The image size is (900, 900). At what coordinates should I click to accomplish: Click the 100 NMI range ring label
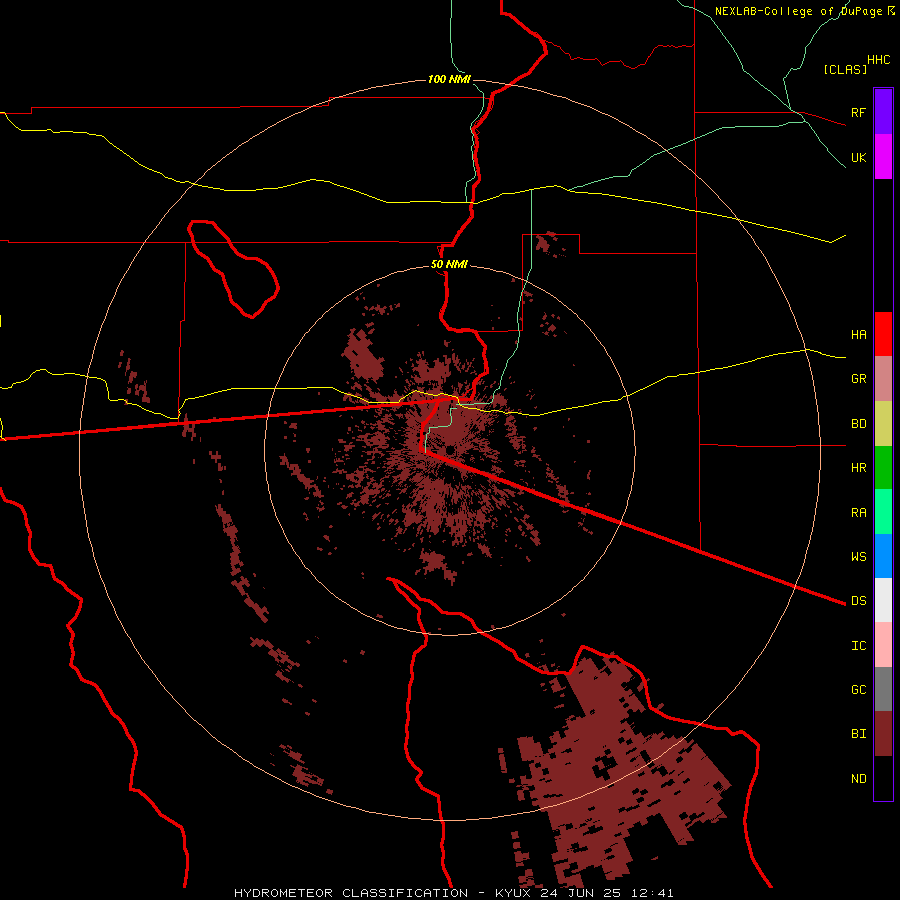pyautogui.click(x=449, y=79)
